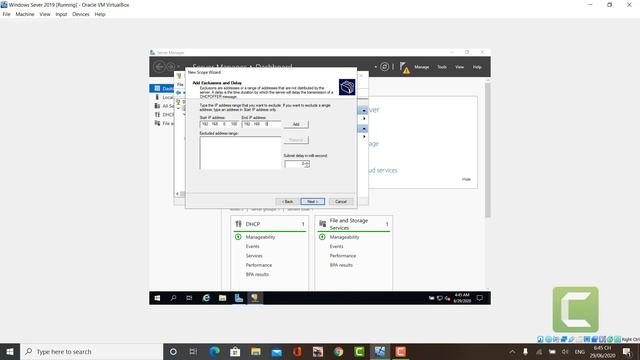This screenshot has height=360, width=640.
Task: Open Microsoft Edge on host taskbar
Action: click(214, 352)
